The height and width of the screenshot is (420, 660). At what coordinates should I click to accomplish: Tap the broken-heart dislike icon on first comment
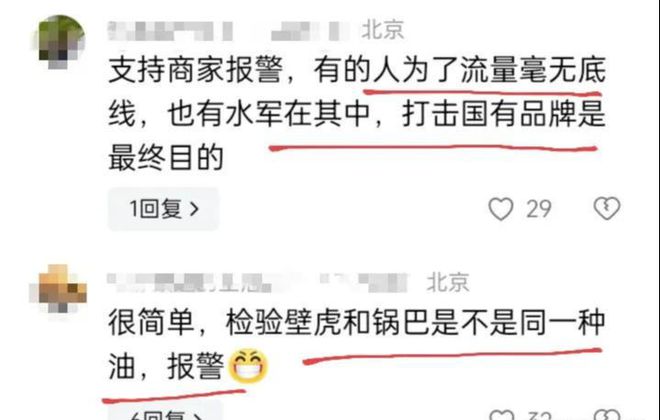coord(607,208)
